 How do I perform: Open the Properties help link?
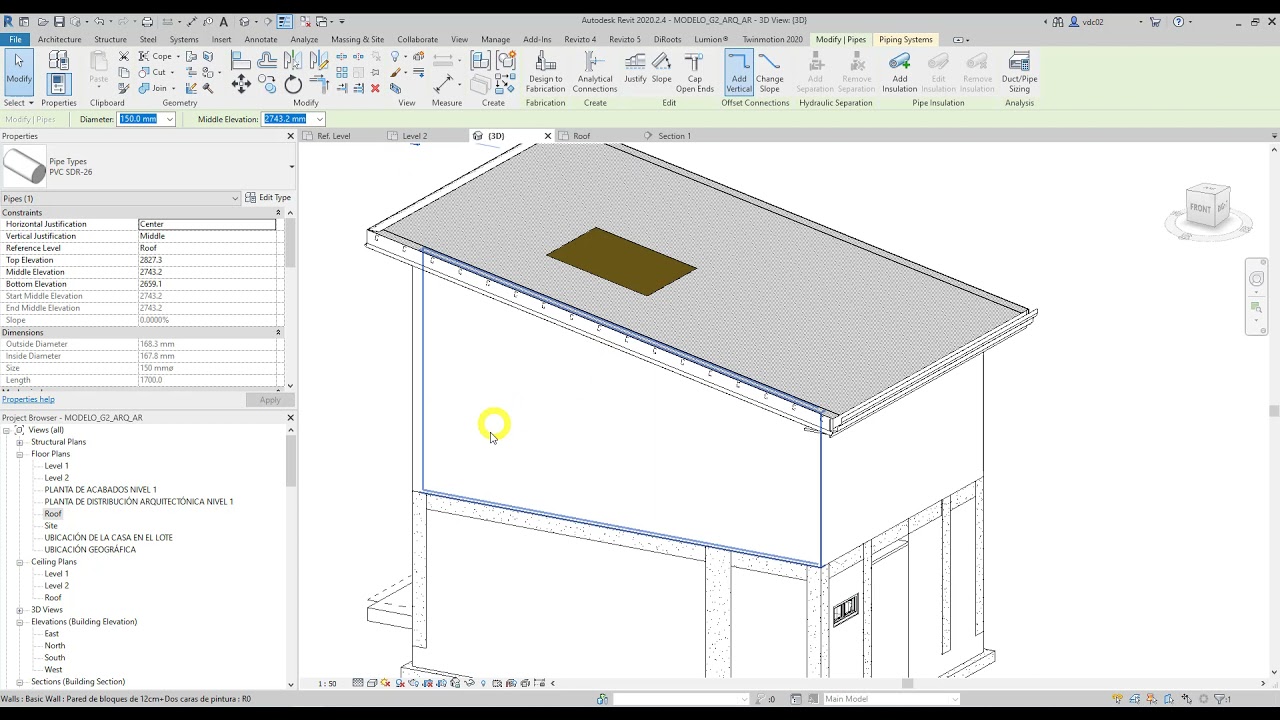(x=28, y=399)
